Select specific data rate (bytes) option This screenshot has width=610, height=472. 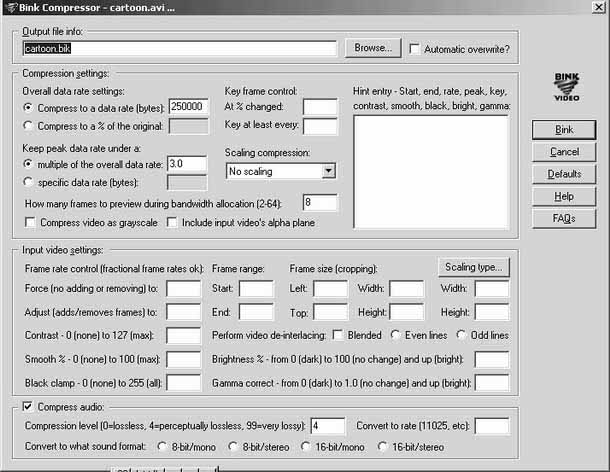click(x=28, y=182)
